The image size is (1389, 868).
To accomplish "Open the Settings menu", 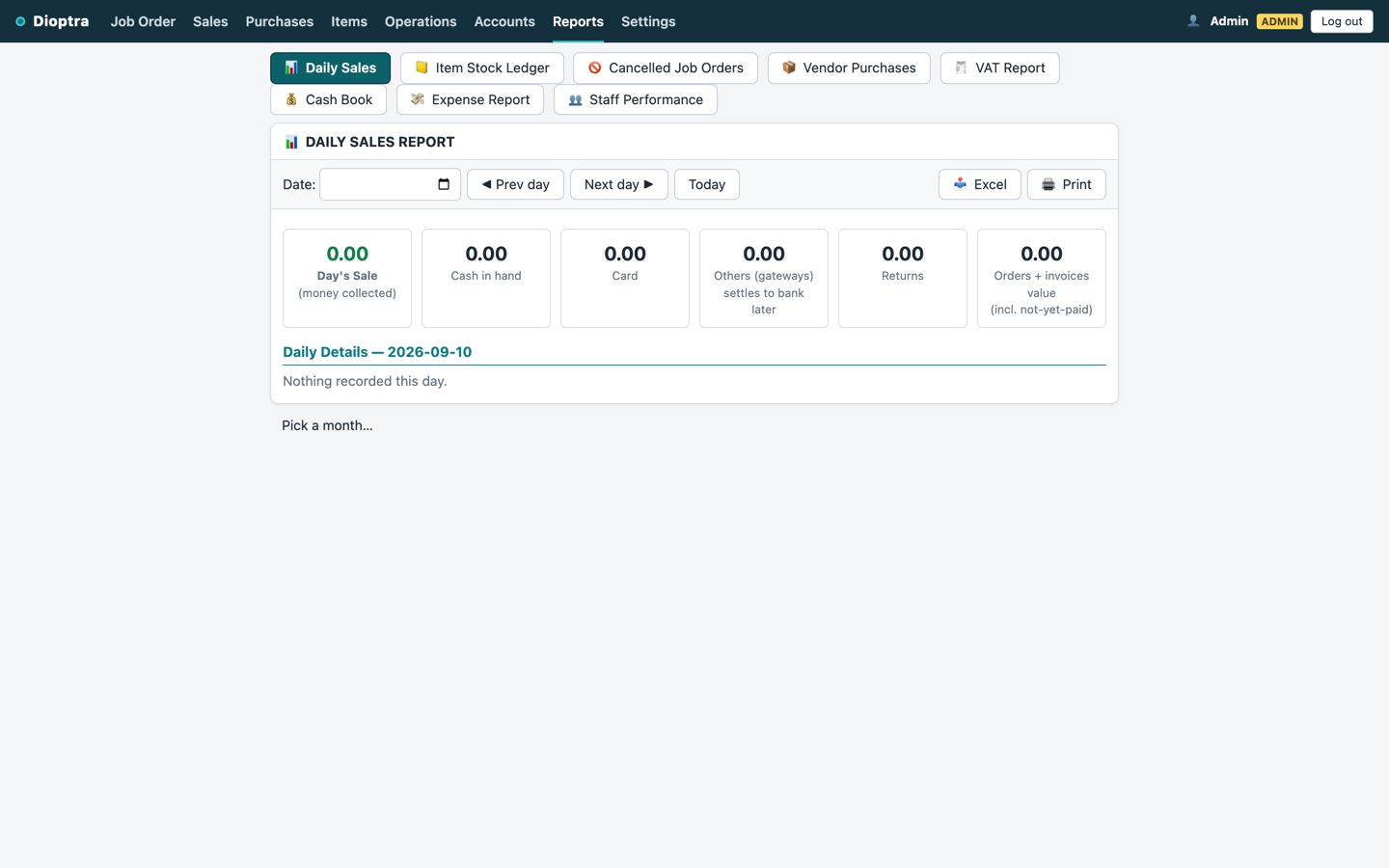I will pyautogui.click(x=648, y=21).
